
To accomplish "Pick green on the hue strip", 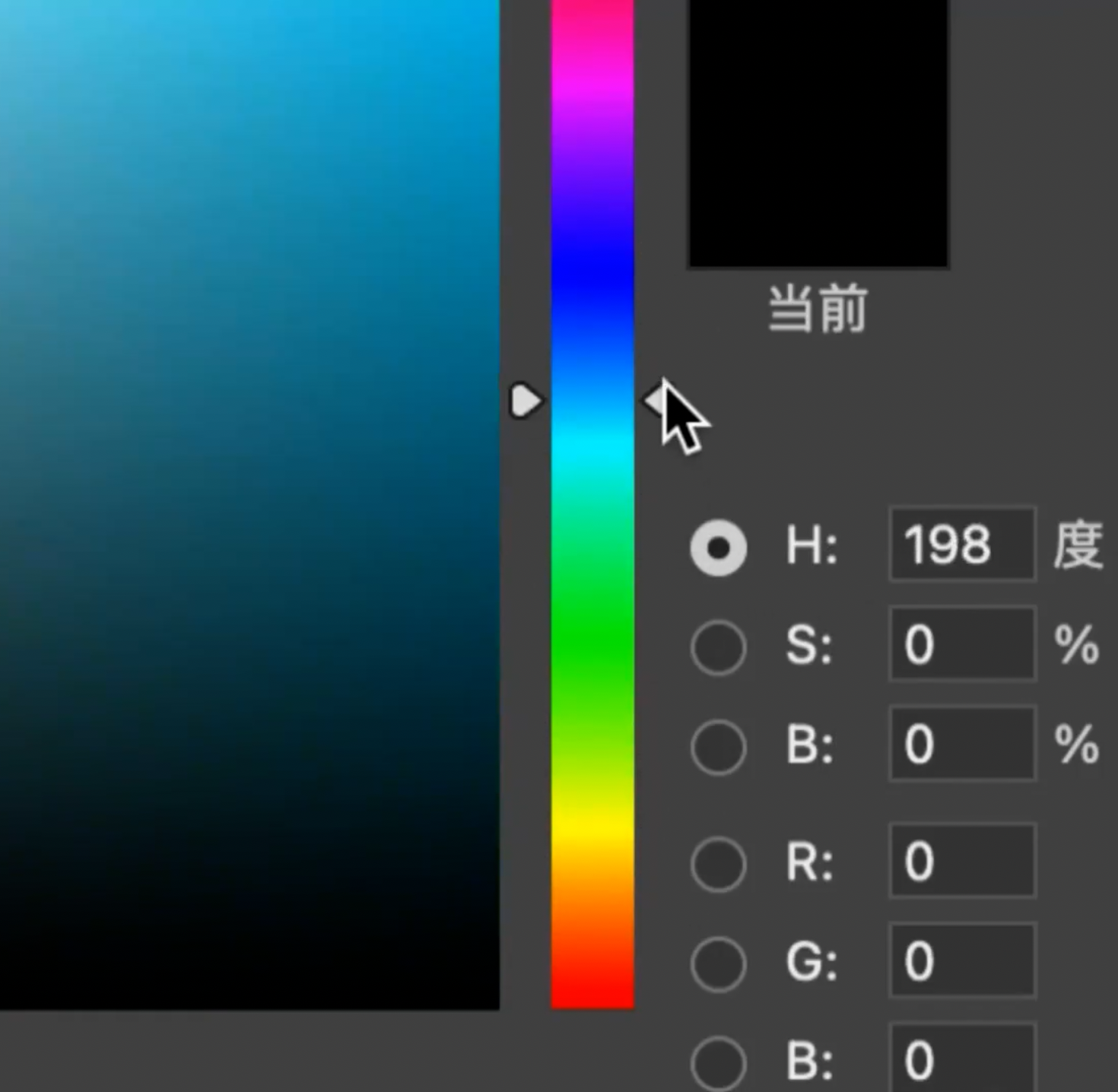I will point(592,639).
